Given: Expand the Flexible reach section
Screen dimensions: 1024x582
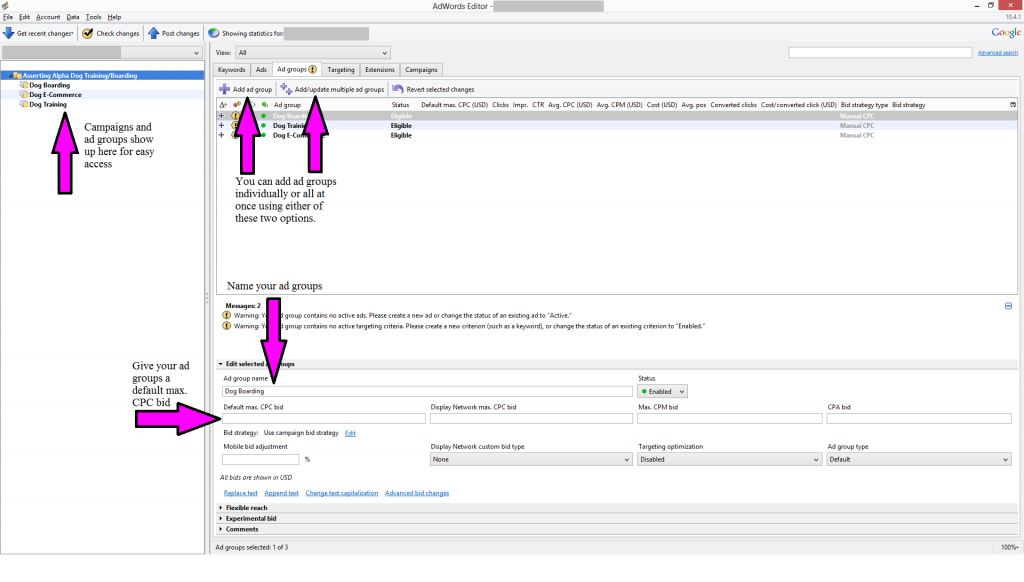Looking at the screenshot, I should (x=221, y=508).
